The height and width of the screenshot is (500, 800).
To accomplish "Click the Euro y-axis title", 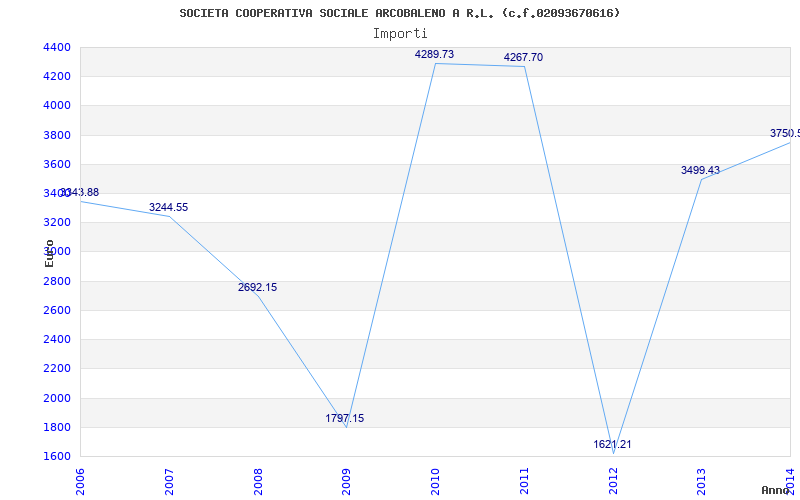I will [x=49, y=253].
